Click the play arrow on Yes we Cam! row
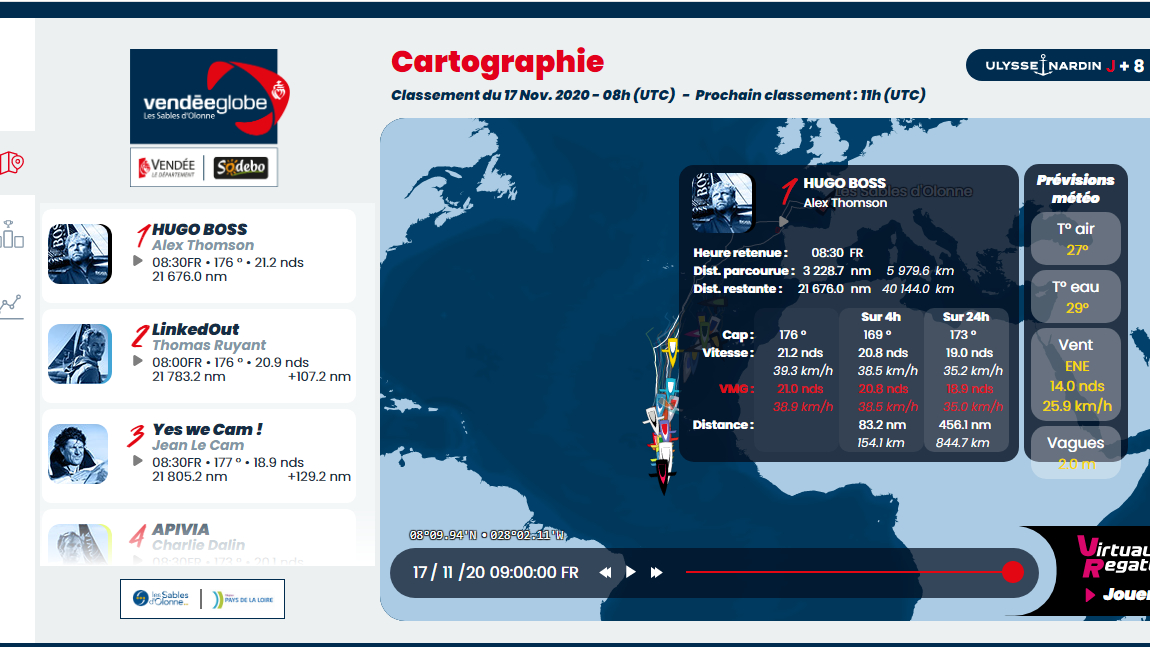 pos(138,461)
